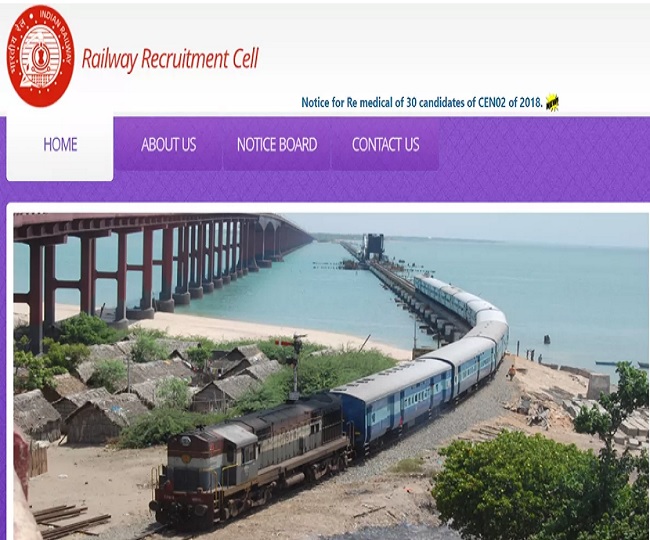The height and width of the screenshot is (540, 650).
Task: Open the Re medical CEN02 2018 notice
Action: point(422,102)
